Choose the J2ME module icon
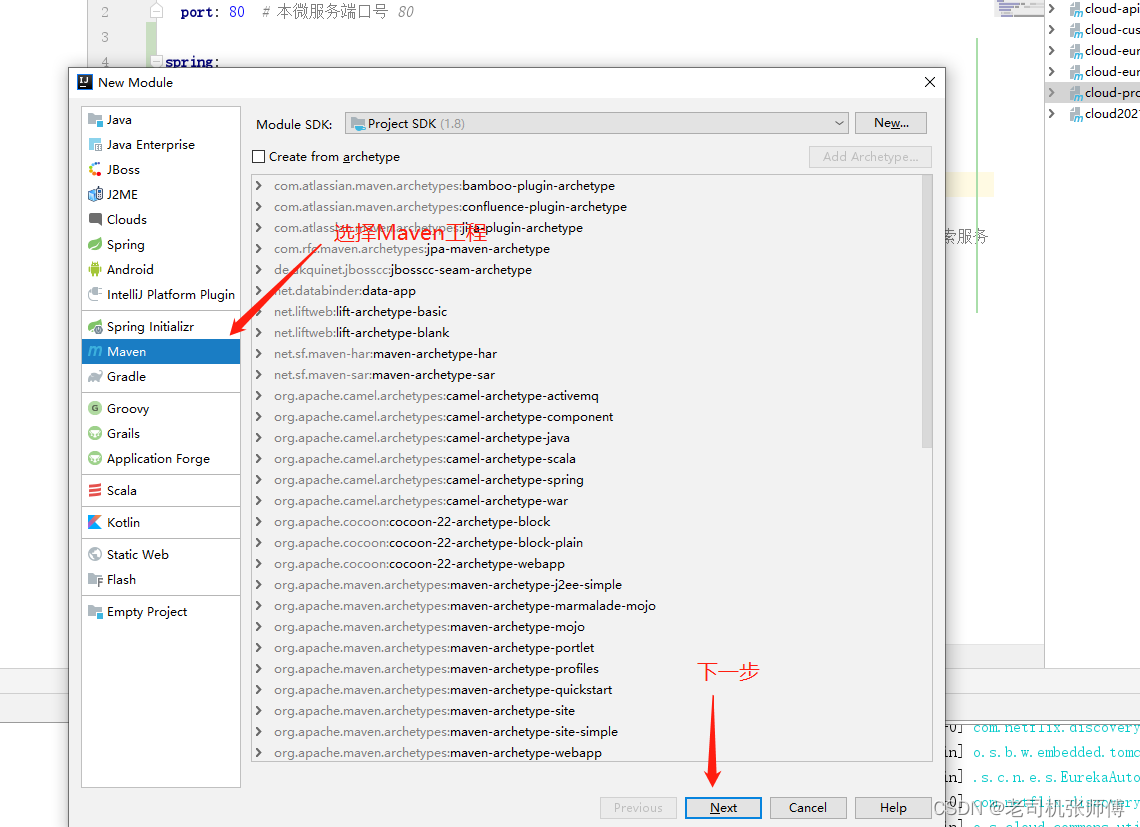 click(x=95, y=194)
